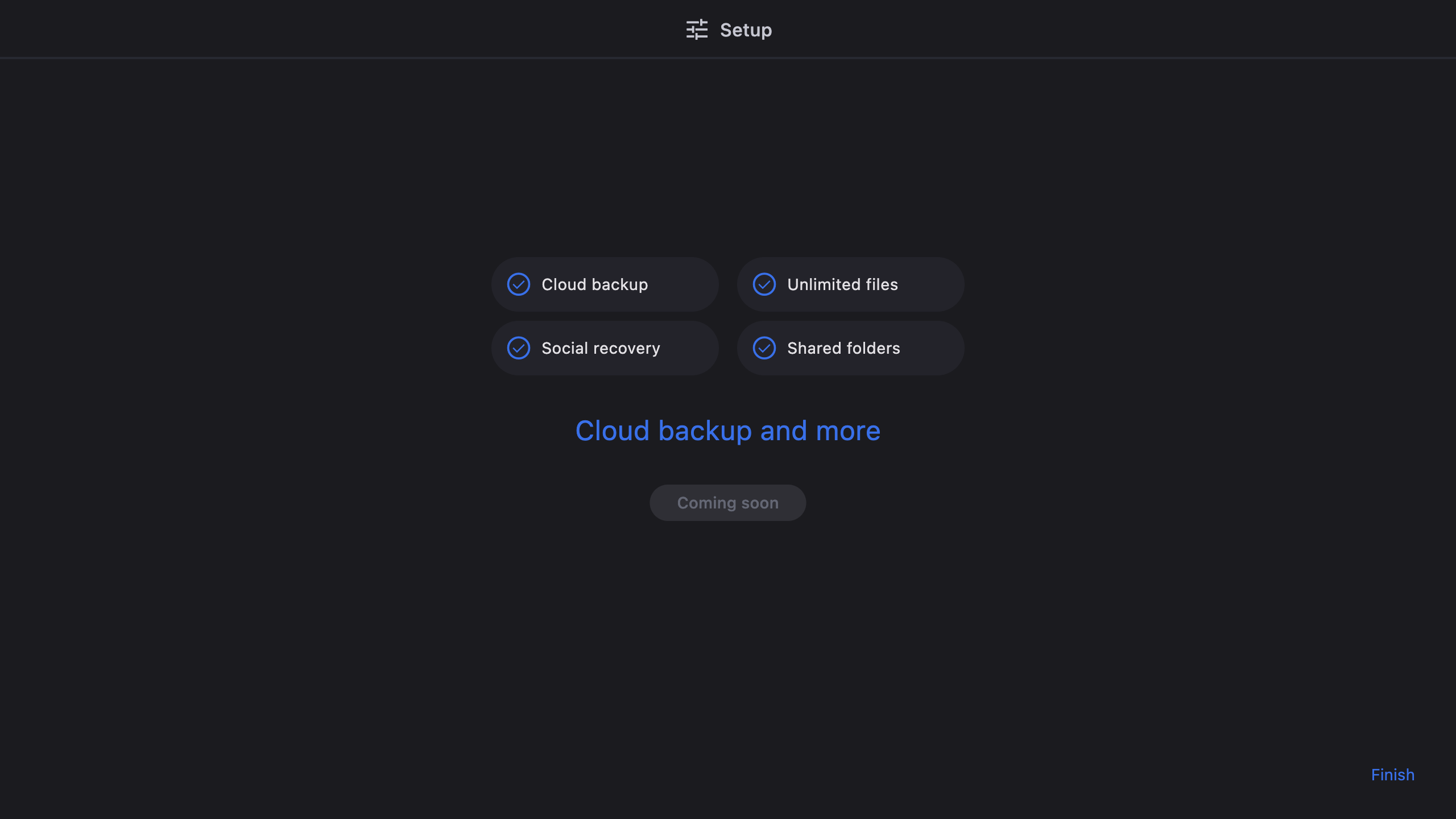This screenshot has height=819, width=1456.
Task: Click the Unlimited files label text
Action: [x=842, y=284]
